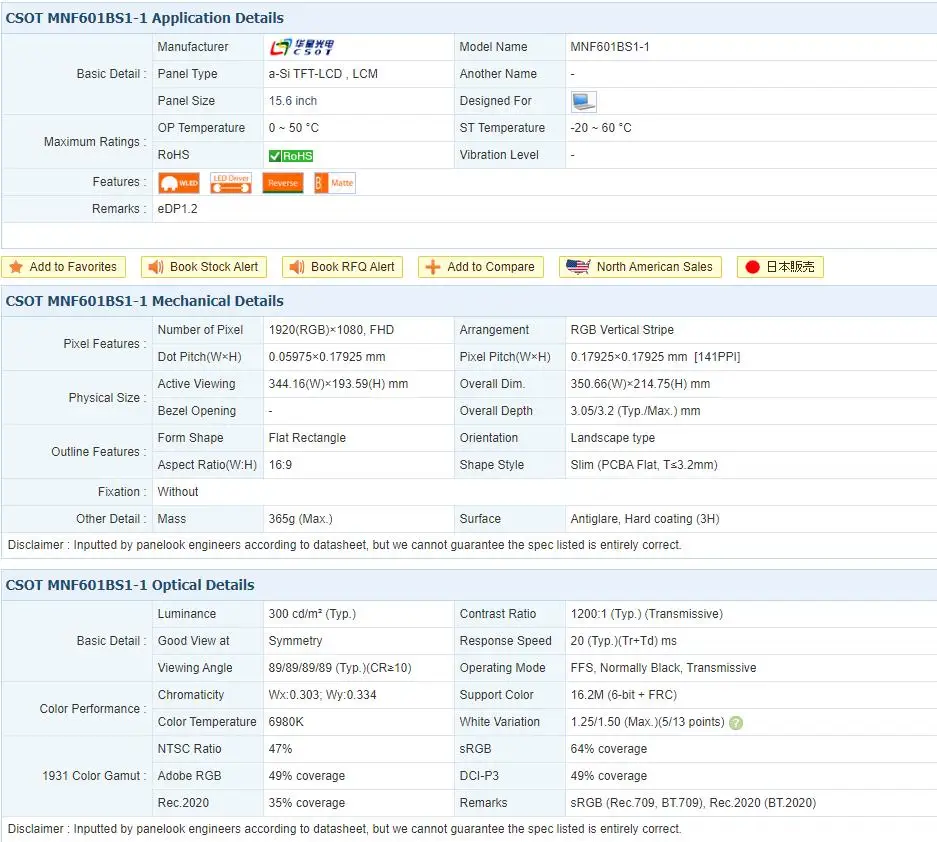The width and height of the screenshot is (937, 842).
Task: Click the green RoHS badge
Action: click(x=291, y=156)
